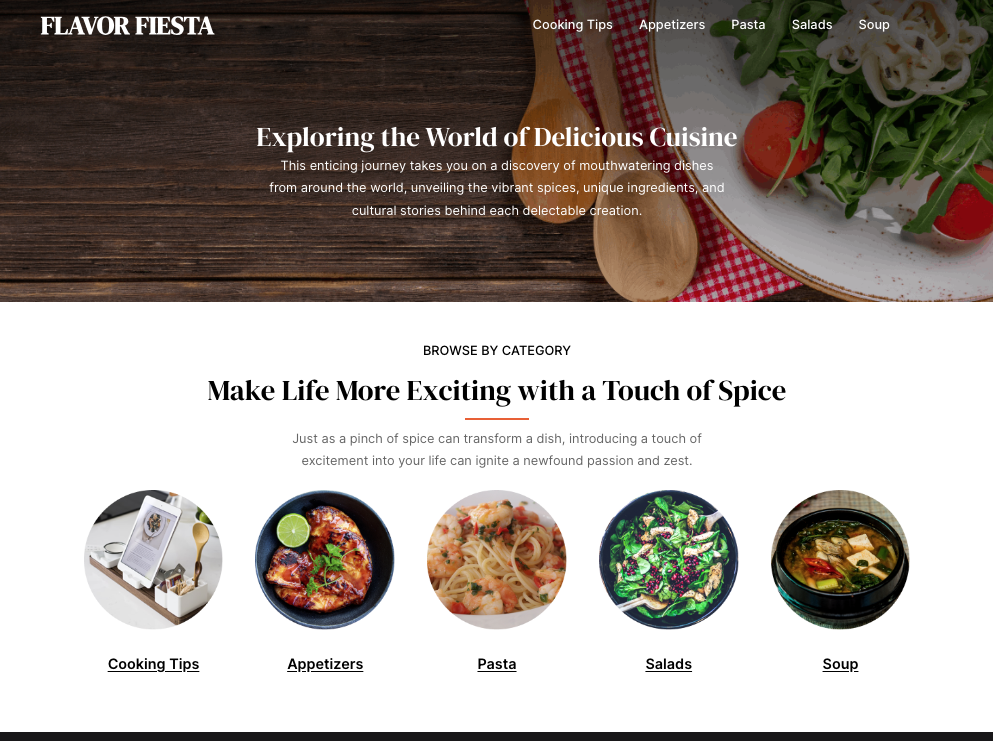Go to the underlined Soup category link
This screenshot has width=993, height=741.
(x=840, y=664)
